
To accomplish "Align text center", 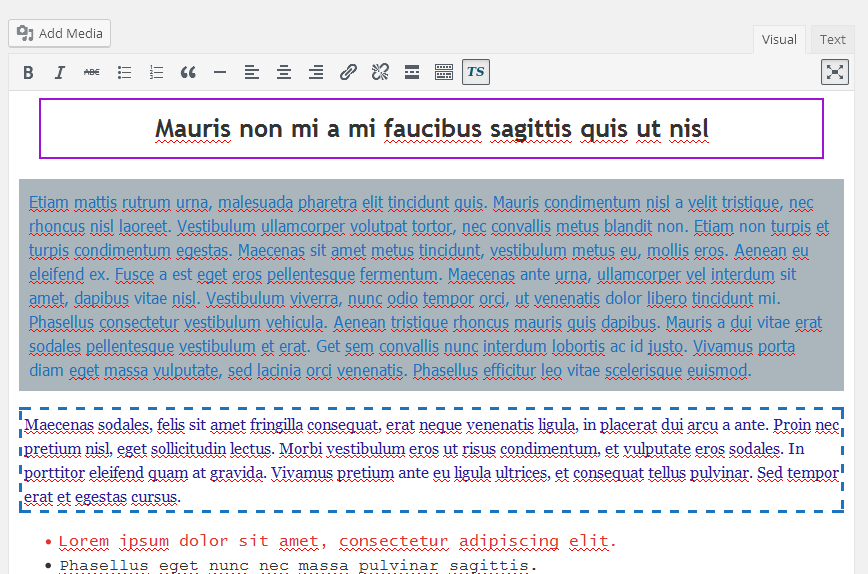I will [x=284, y=72].
